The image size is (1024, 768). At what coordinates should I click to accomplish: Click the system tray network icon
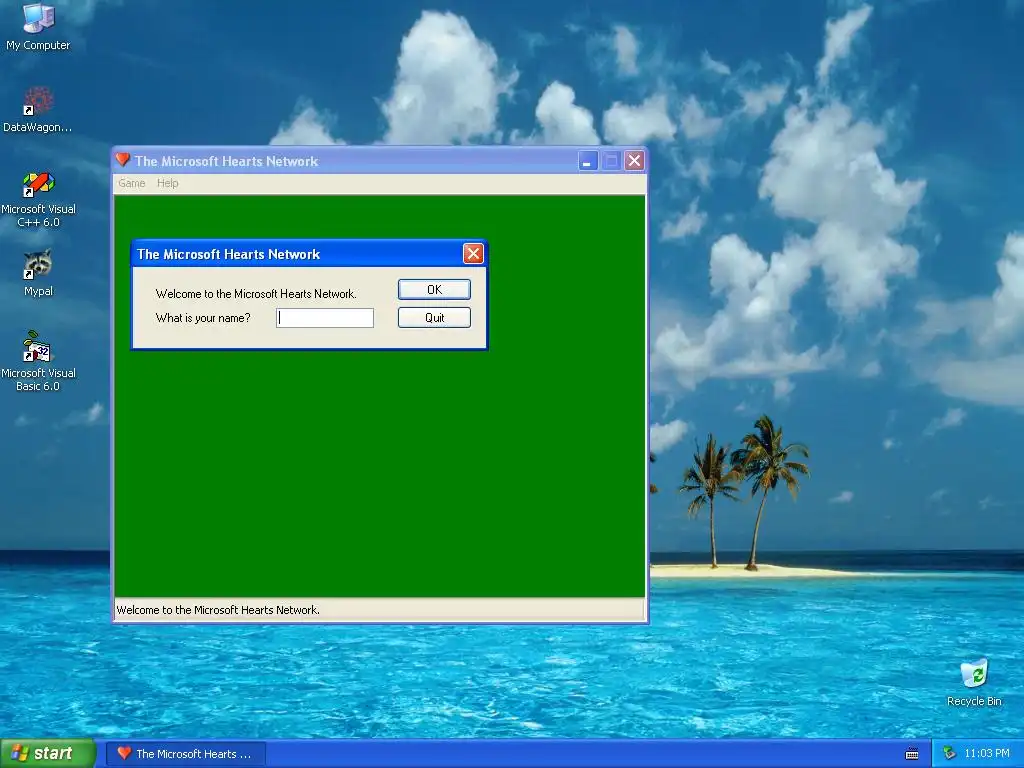[x=949, y=754]
